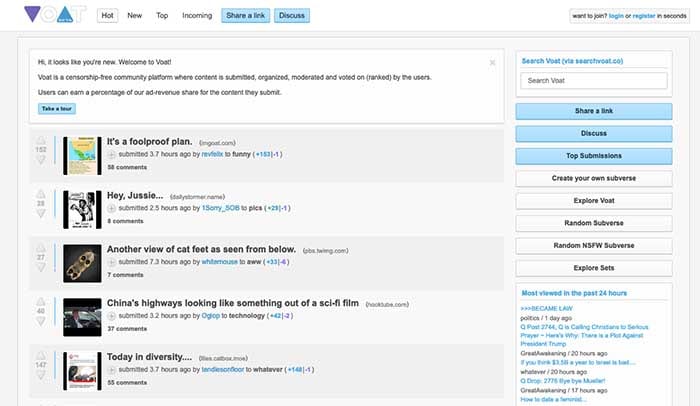View the 37 comments on highways post
This screenshot has height=406, width=700.
point(127,329)
